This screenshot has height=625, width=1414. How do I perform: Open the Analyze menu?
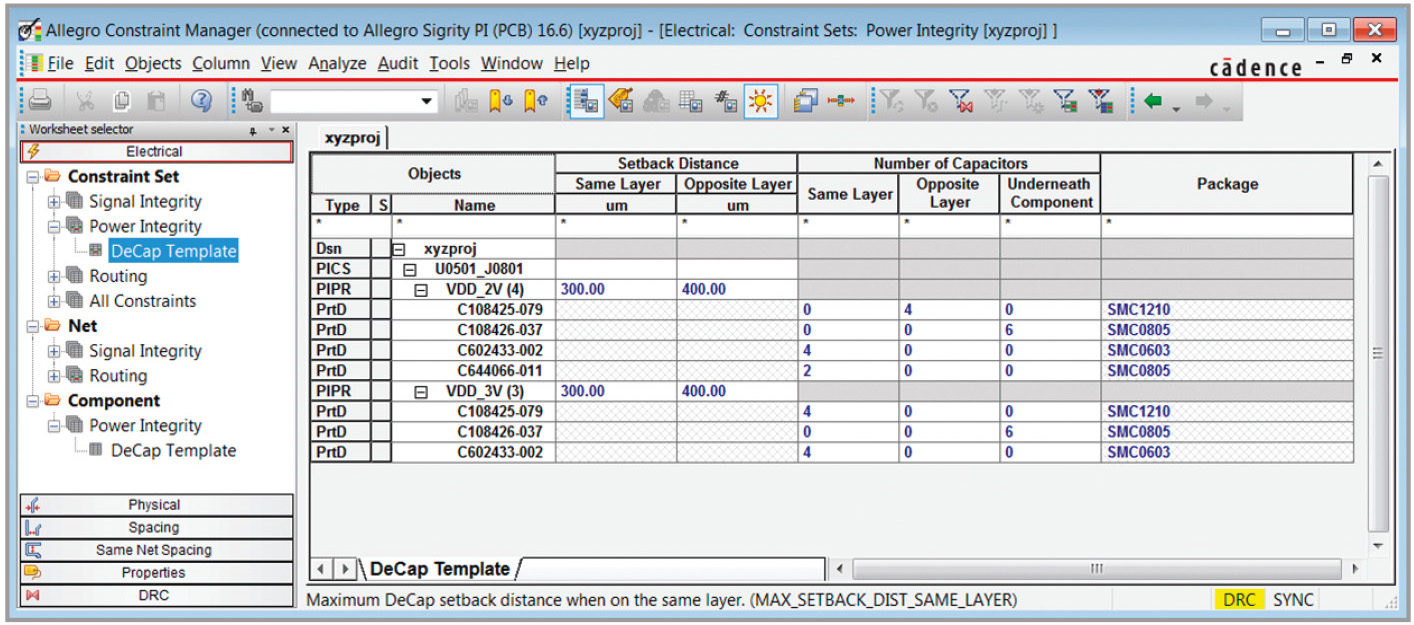tap(337, 63)
